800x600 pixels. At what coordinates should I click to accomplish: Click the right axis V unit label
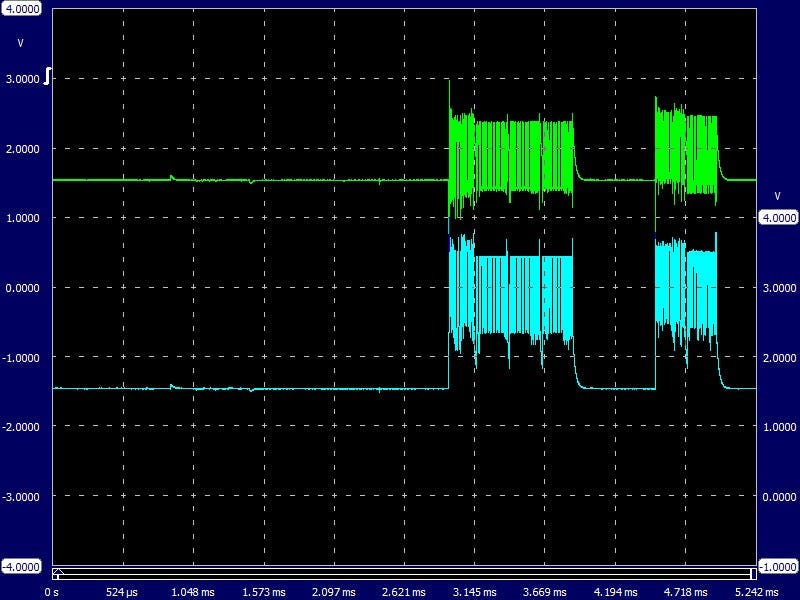(777, 195)
